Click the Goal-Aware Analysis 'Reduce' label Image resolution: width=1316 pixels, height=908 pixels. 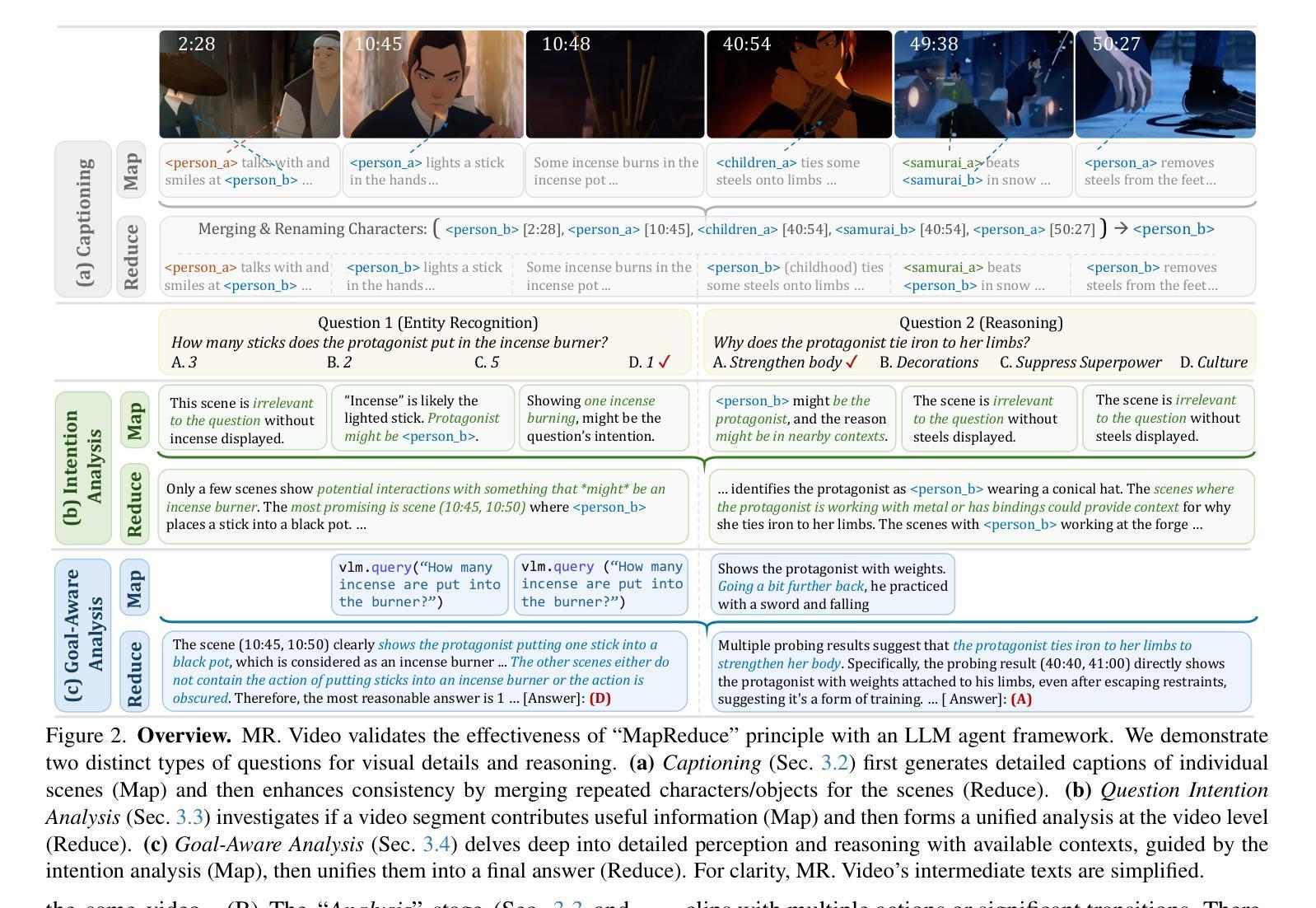tap(133, 672)
